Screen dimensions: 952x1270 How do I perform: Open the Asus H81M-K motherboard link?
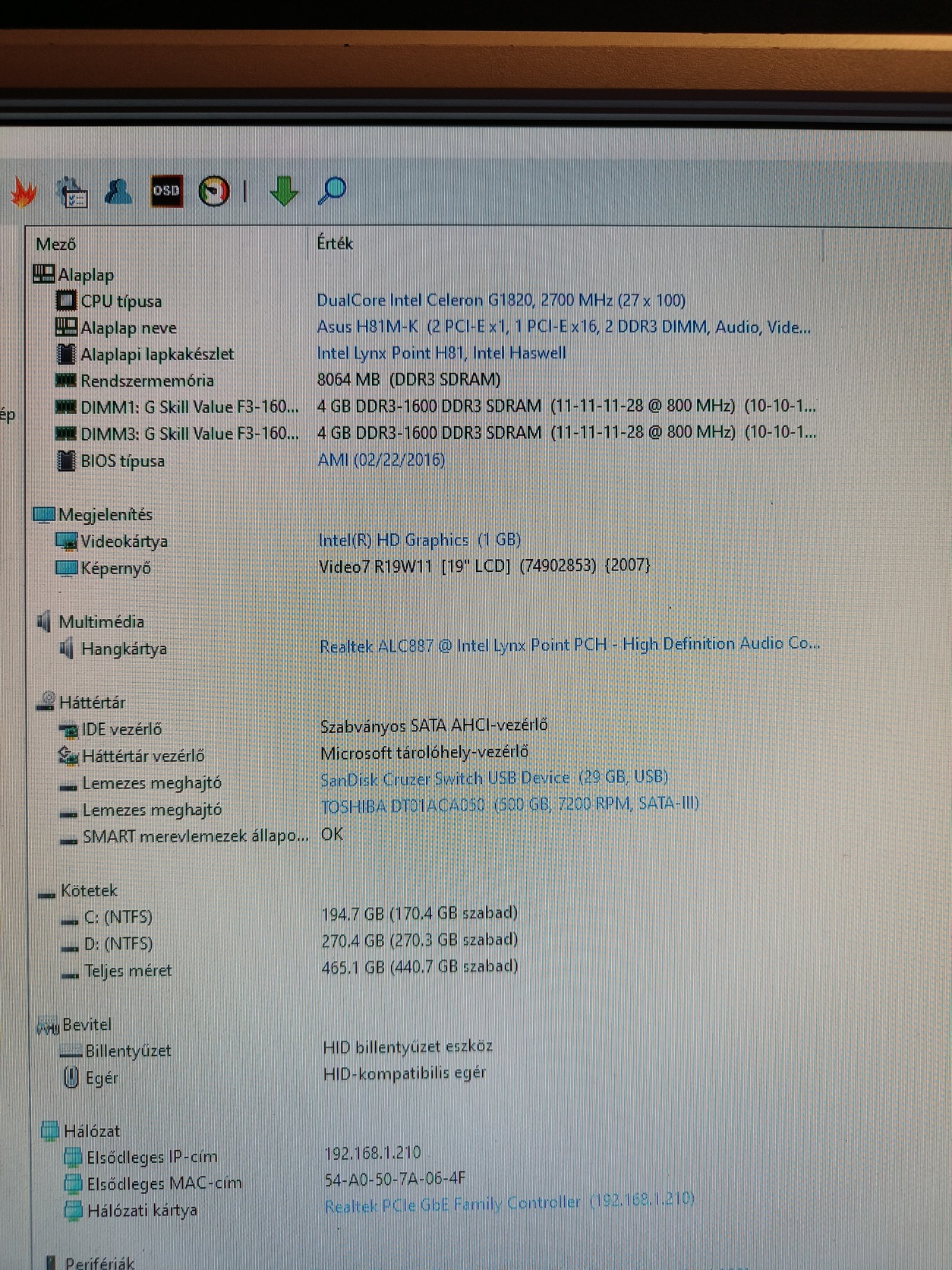click(x=563, y=327)
